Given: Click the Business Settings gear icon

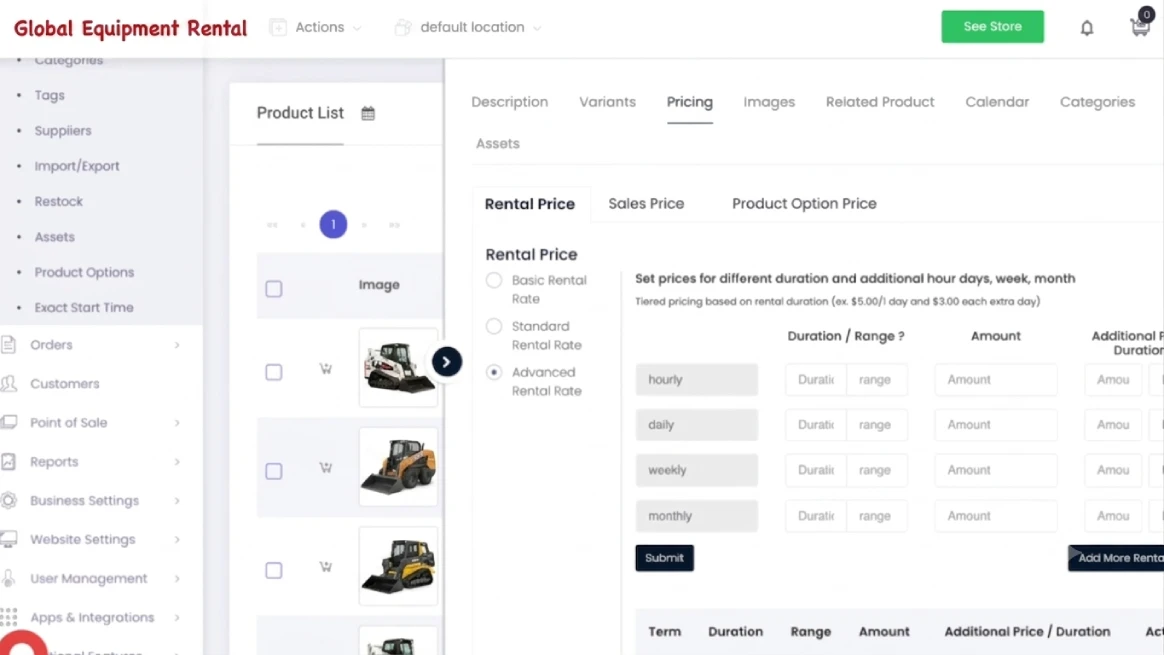Looking at the screenshot, I should pyautogui.click(x=8, y=501).
